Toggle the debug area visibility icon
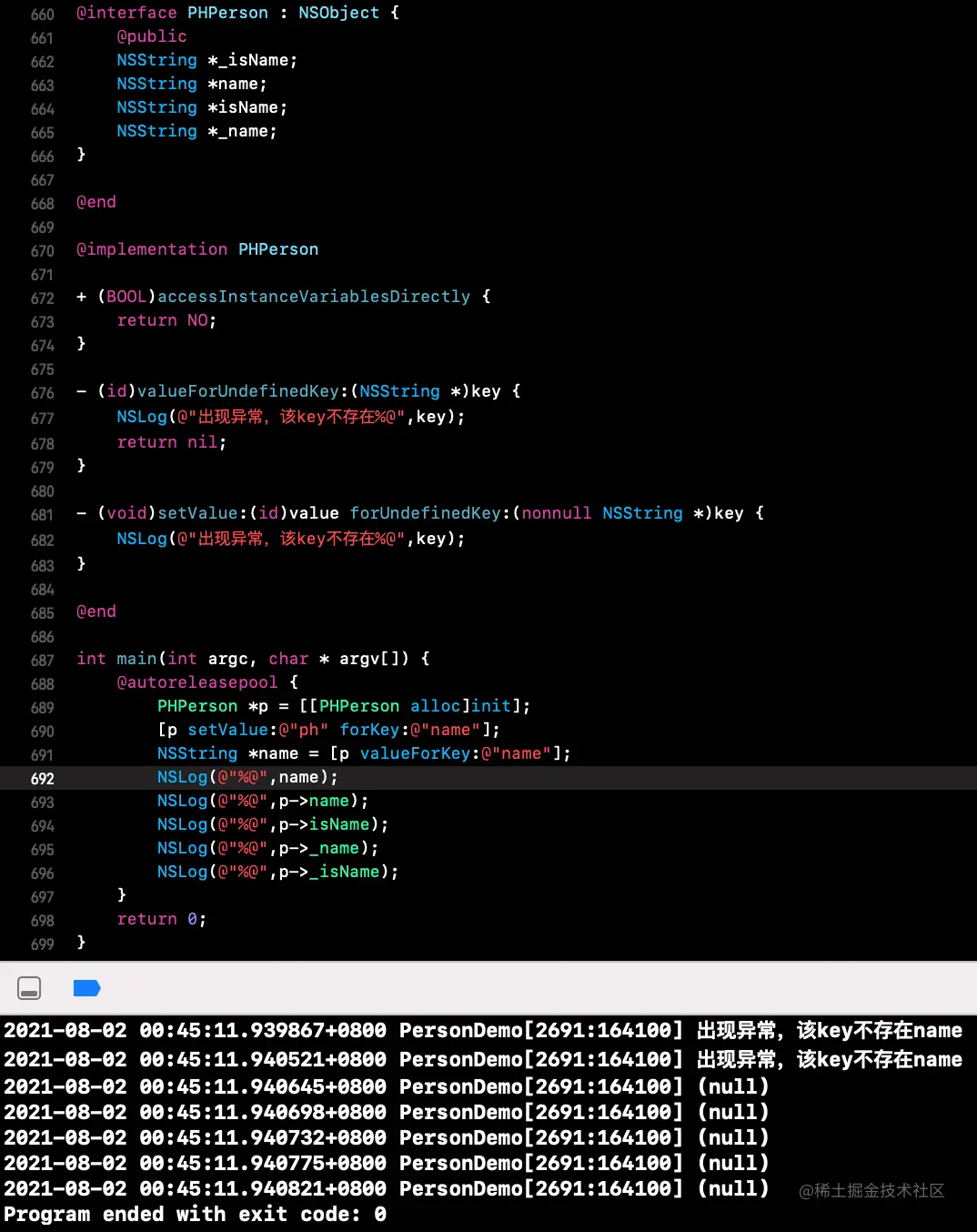Viewport: 977px width, 1232px height. click(x=29, y=987)
